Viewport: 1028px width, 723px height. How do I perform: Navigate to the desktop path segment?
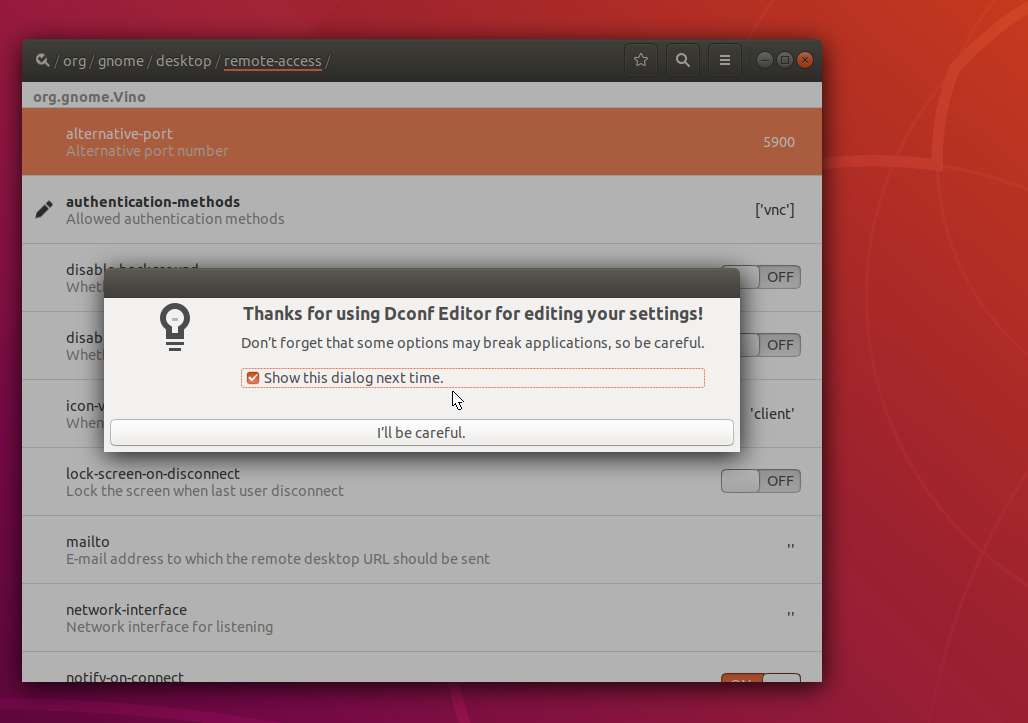184,61
